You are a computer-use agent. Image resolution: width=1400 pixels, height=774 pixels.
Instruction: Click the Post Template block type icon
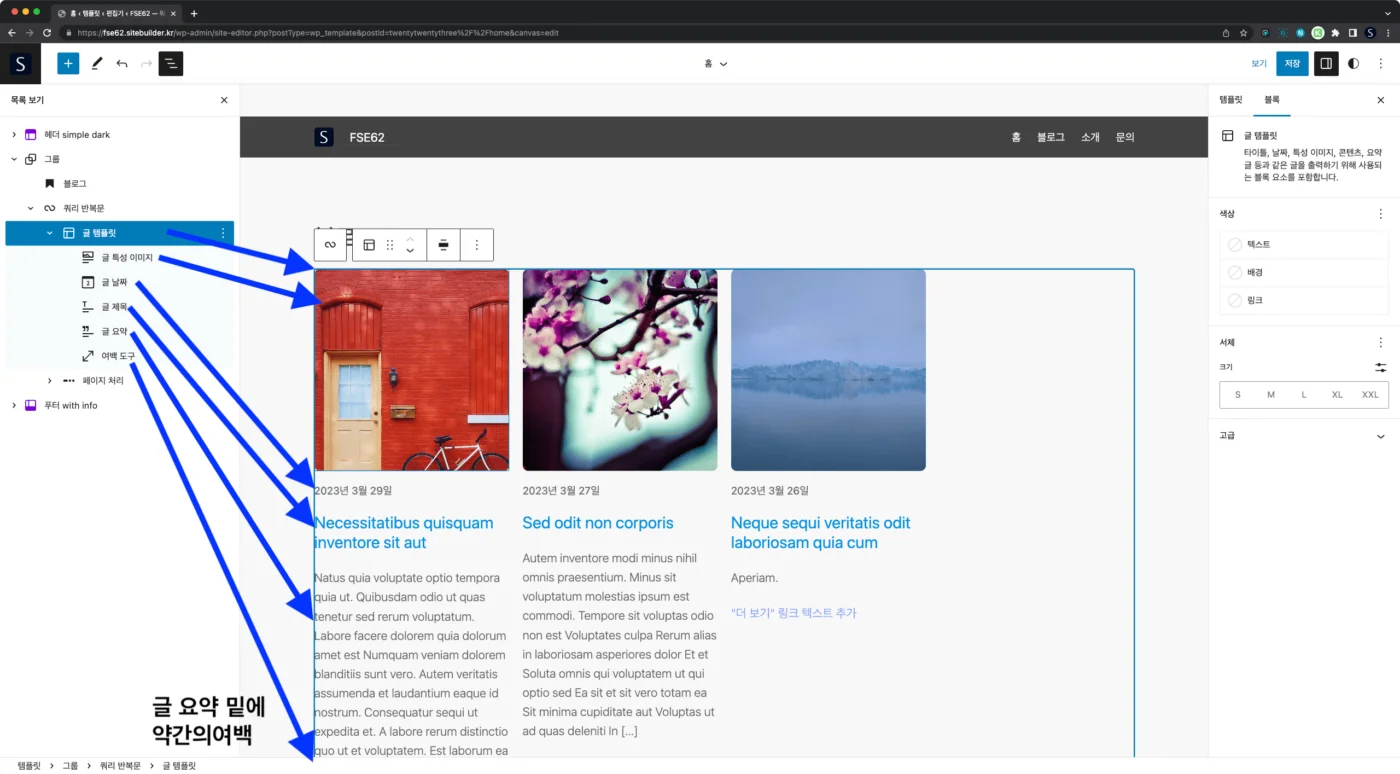[x=369, y=245]
